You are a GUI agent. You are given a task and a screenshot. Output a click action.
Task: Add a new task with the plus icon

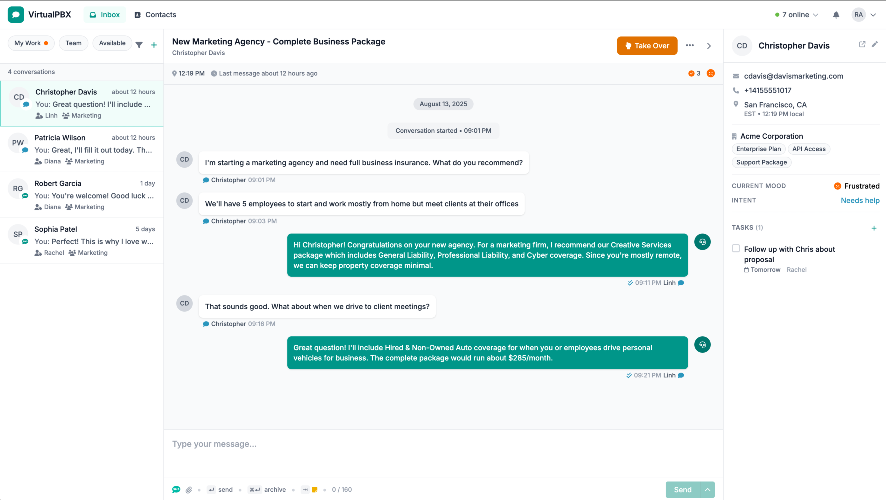(x=874, y=228)
